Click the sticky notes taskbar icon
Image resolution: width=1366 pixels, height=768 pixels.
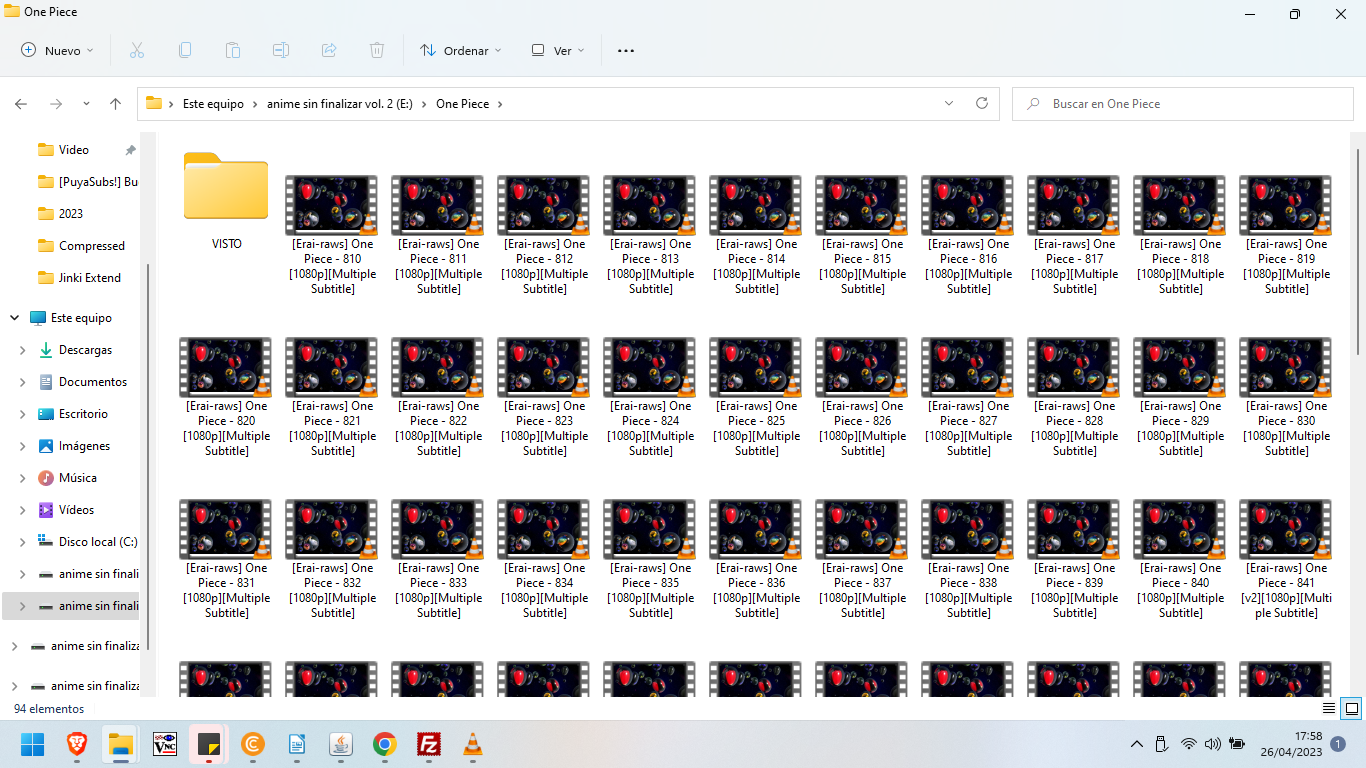(x=209, y=744)
